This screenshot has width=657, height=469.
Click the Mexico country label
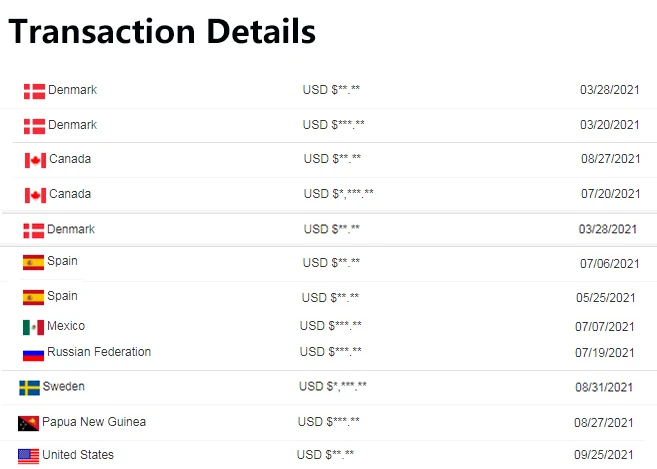point(66,326)
